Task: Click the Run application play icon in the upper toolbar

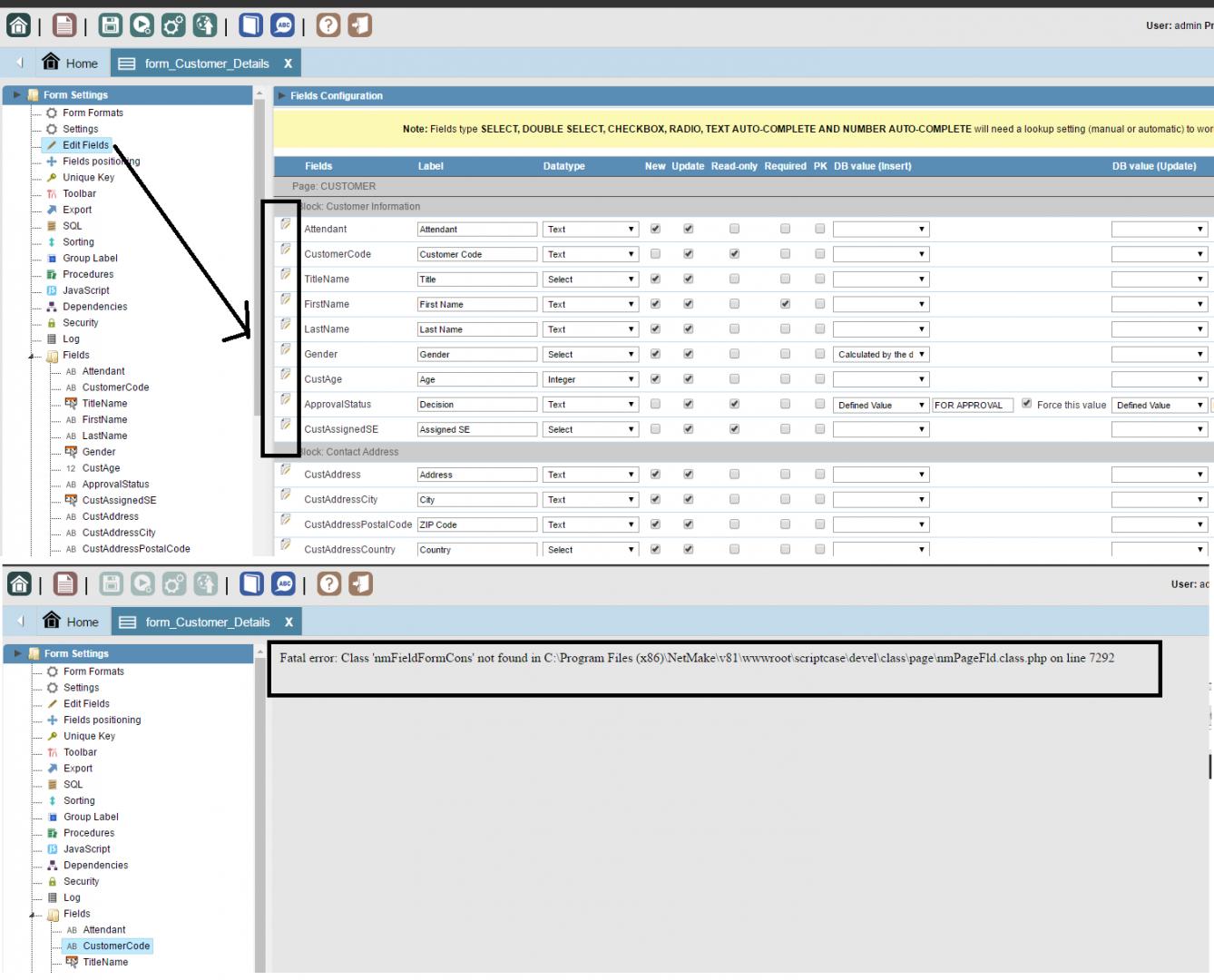Action: pyautogui.click(x=142, y=25)
